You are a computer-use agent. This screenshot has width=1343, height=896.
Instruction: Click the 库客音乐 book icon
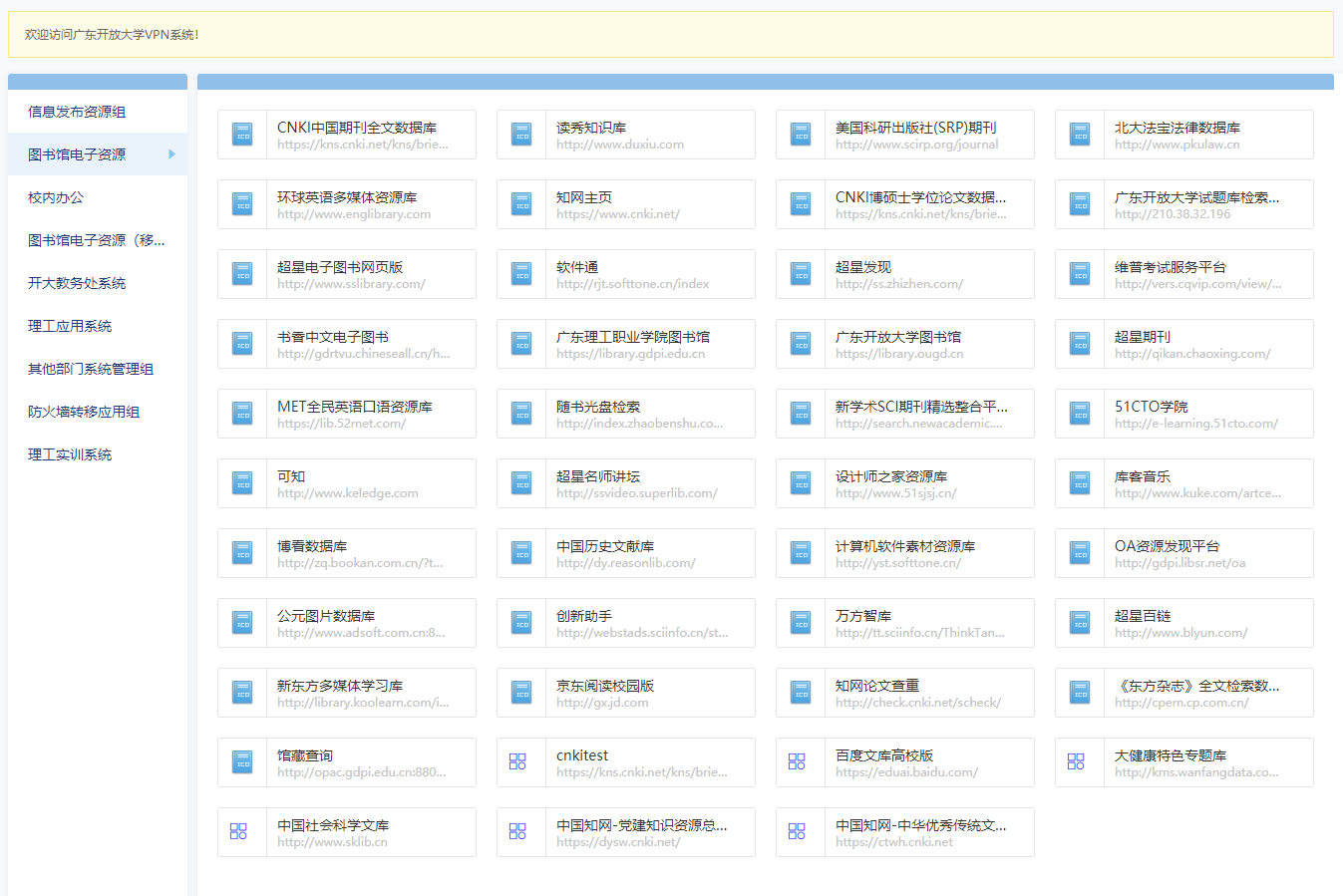click(x=1080, y=483)
